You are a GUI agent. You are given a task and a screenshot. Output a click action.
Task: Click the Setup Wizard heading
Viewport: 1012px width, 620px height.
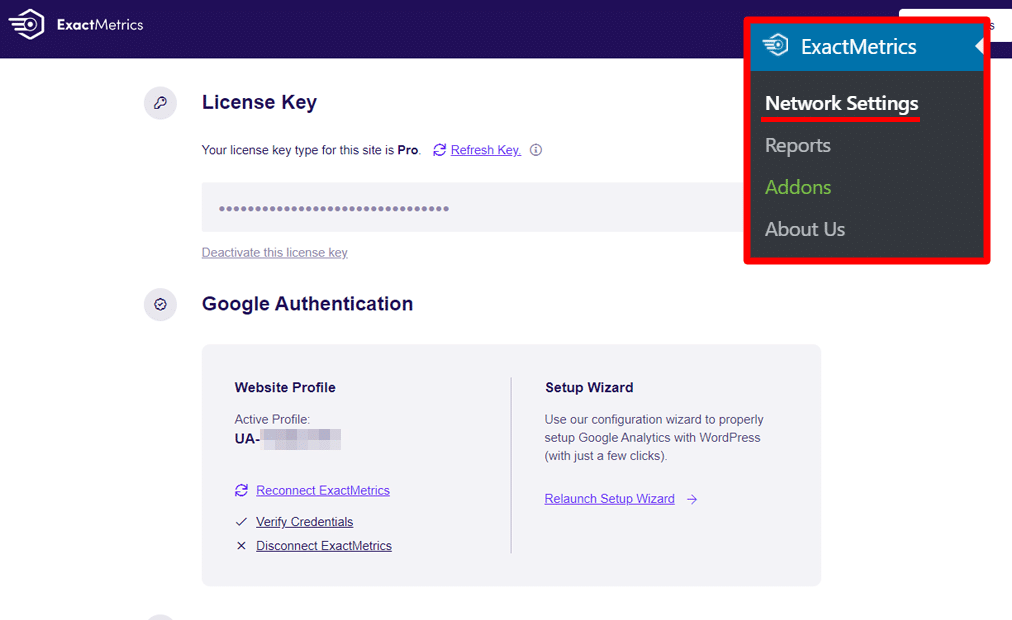(589, 387)
